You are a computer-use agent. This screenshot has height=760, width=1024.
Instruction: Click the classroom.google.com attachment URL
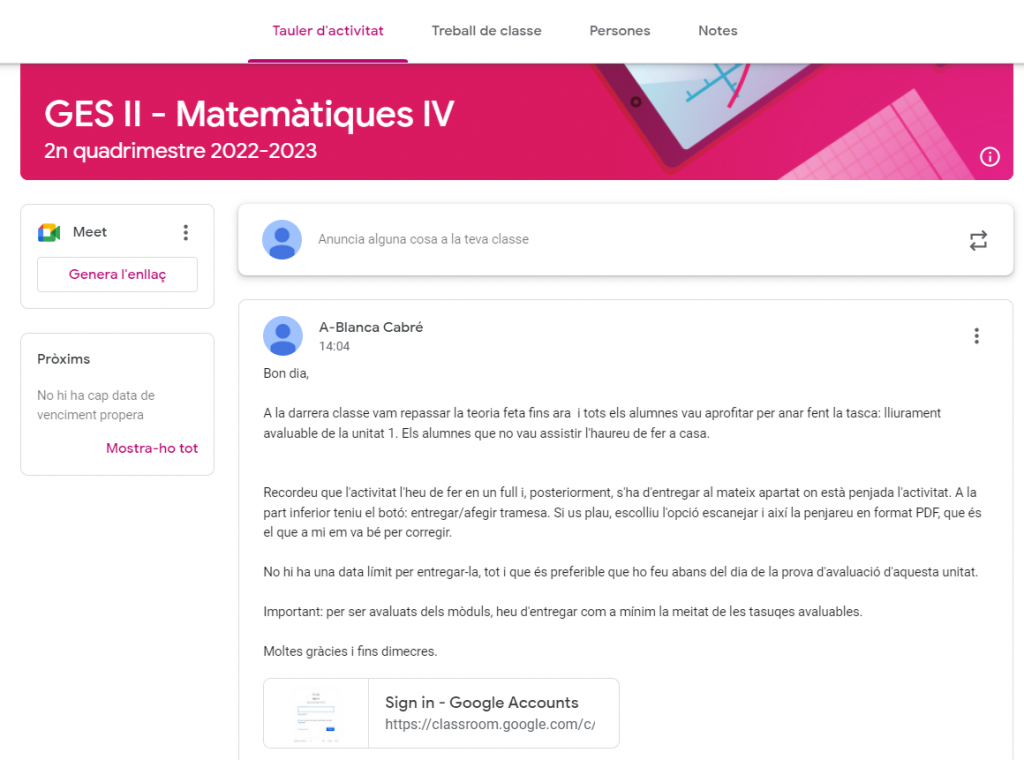(489, 724)
